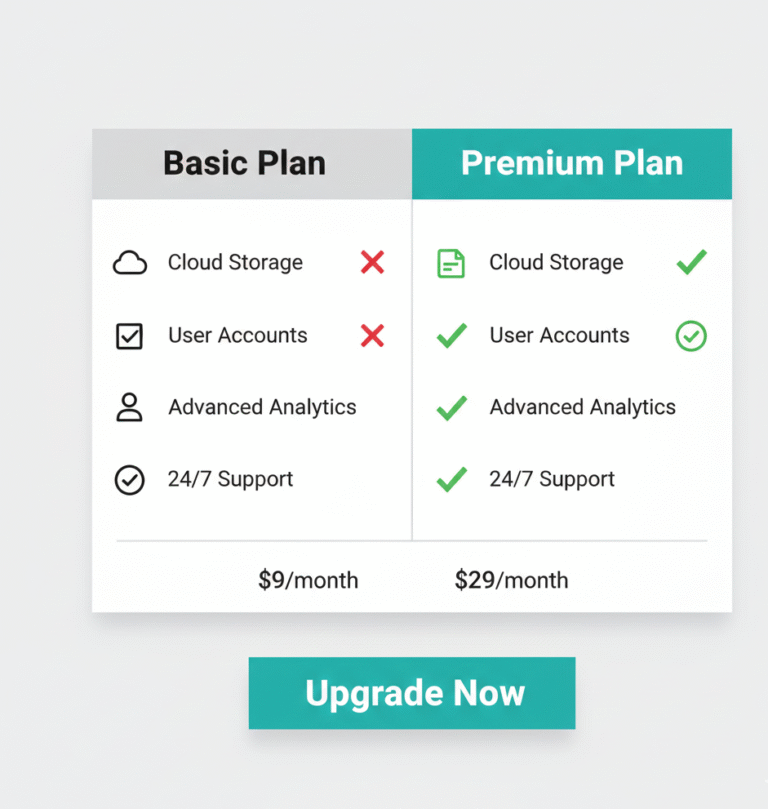Click the person icon beside Advanced Analytics

[x=130, y=407]
